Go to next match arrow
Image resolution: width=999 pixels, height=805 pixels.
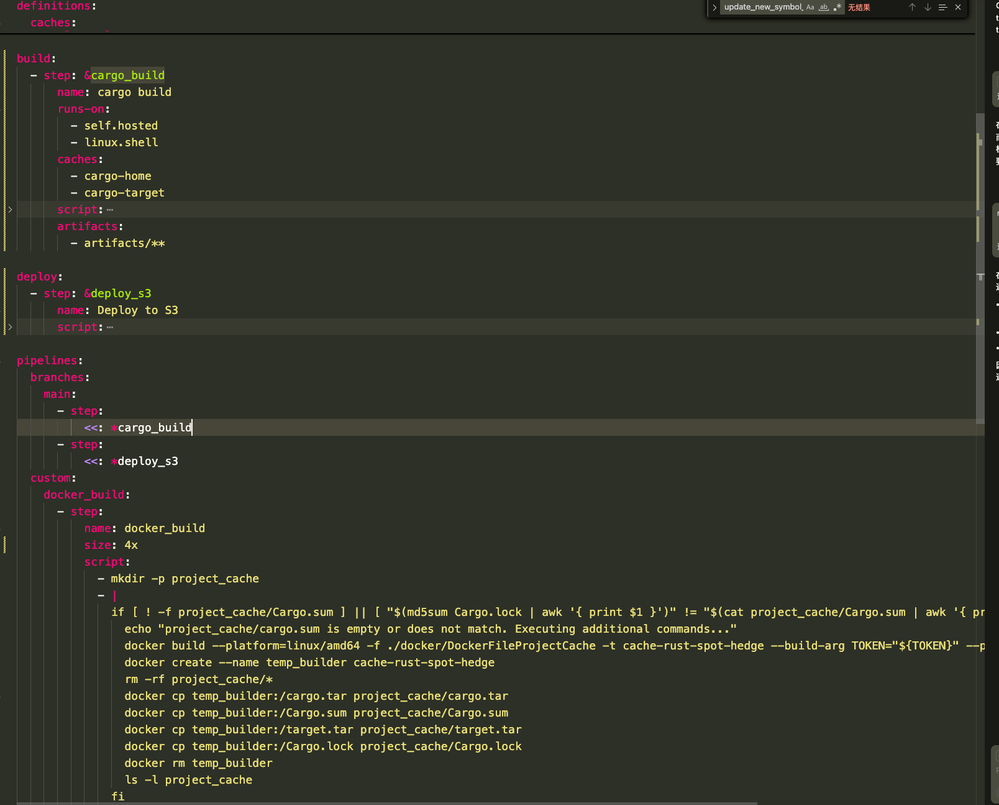coord(927,8)
